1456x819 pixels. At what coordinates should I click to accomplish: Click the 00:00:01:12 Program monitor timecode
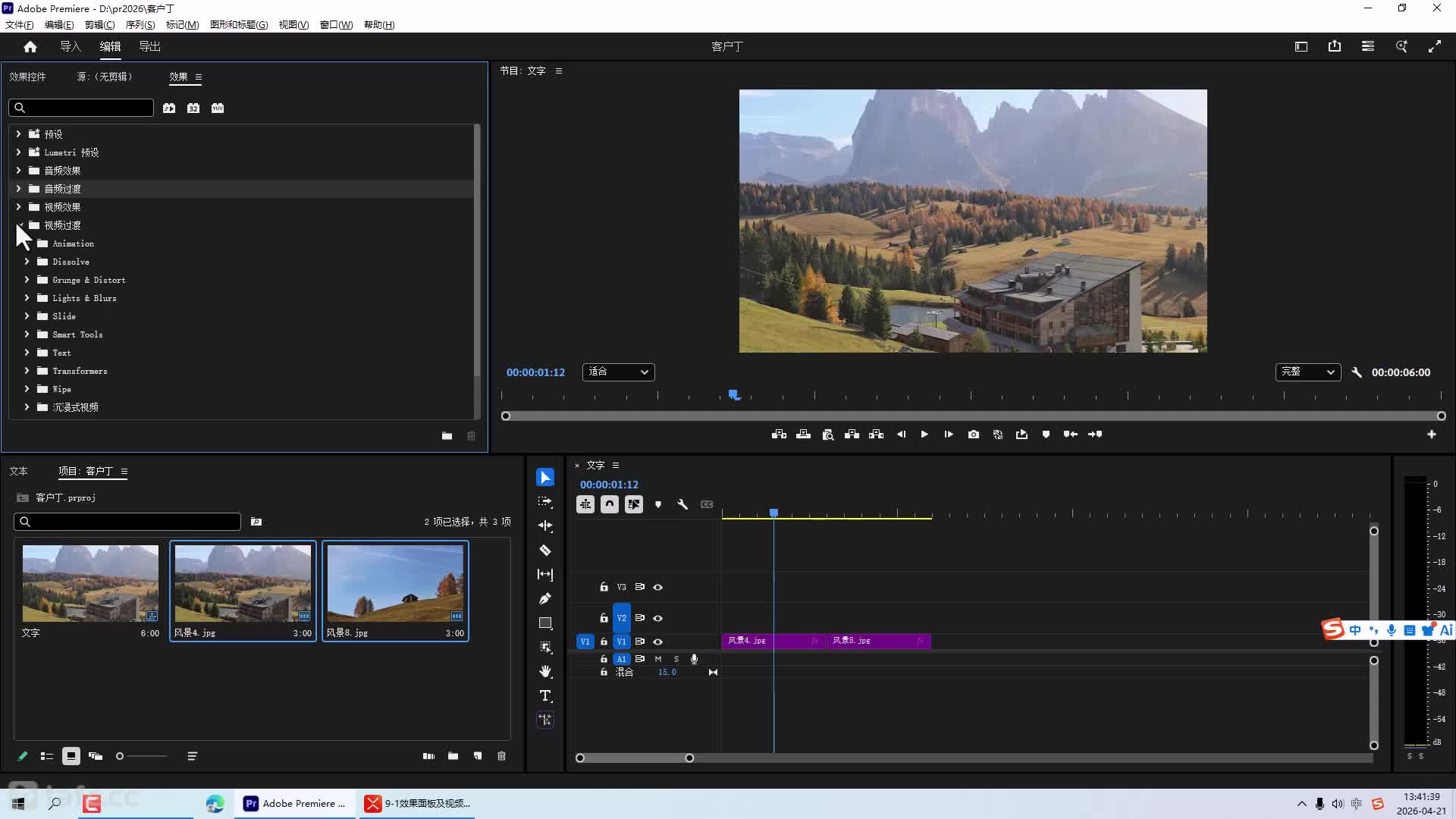(x=535, y=372)
